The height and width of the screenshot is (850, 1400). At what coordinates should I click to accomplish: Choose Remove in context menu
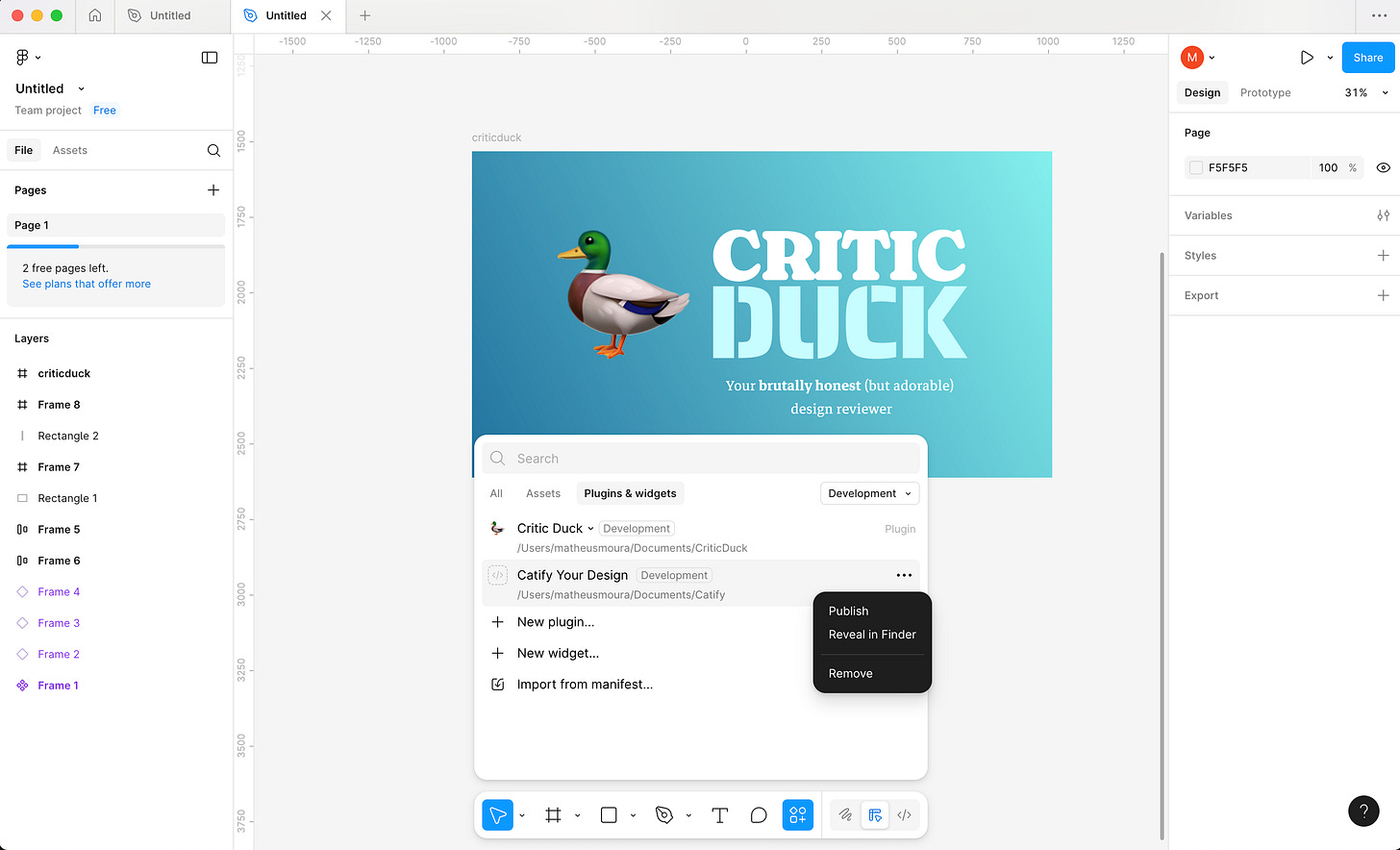(850, 673)
